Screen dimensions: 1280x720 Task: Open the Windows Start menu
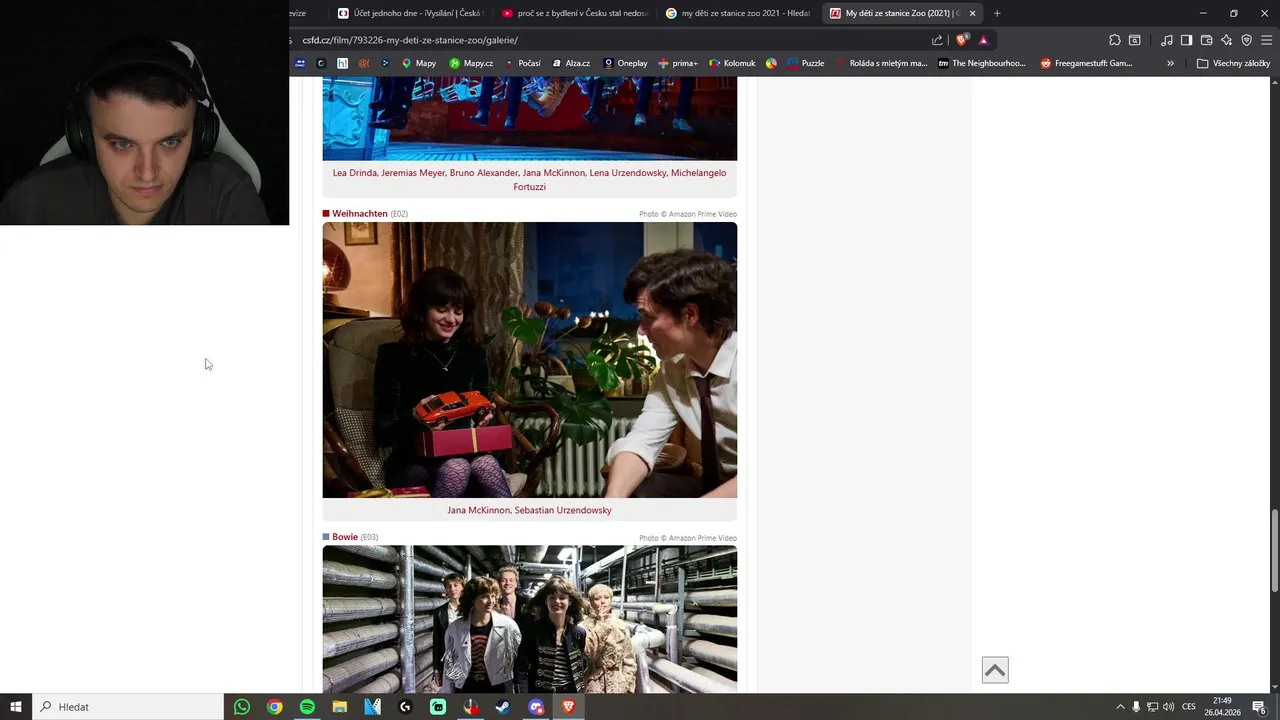coord(16,707)
